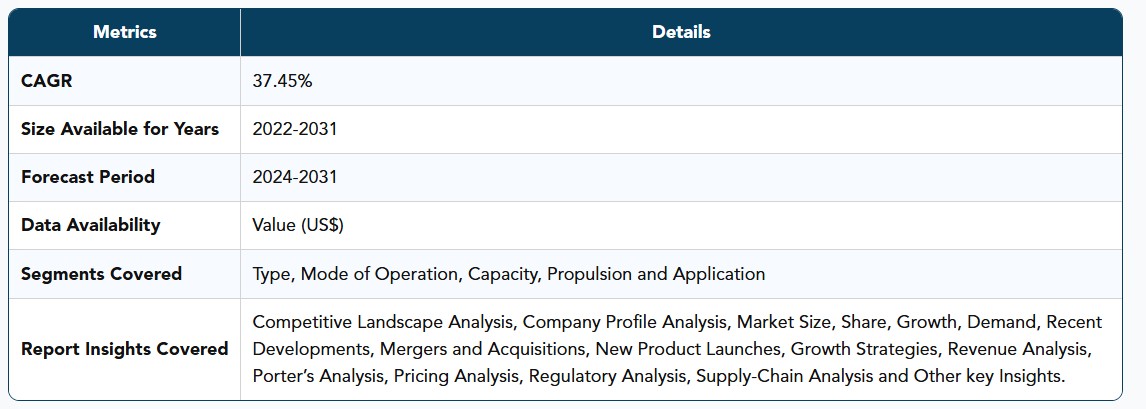Select the Report Insights Covered label

124,349
